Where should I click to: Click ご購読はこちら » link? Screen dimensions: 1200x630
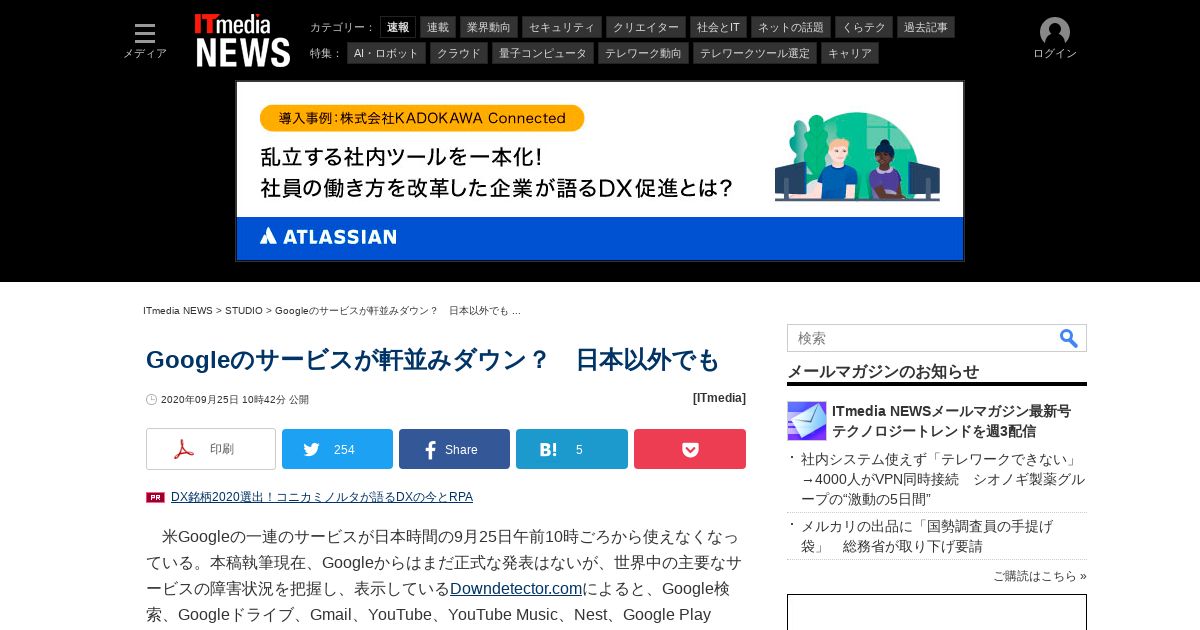coord(1040,576)
